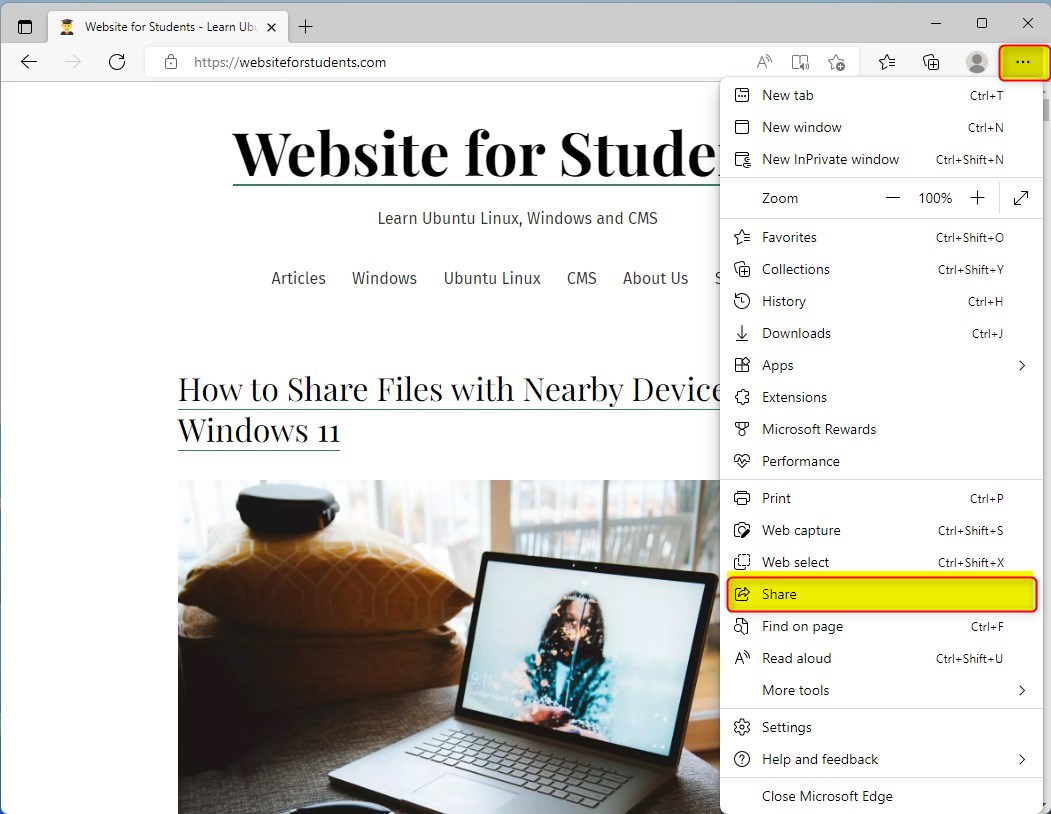Zoom out the page with the minus control
1051x814 pixels.
pyautogui.click(x=893, y=198)
